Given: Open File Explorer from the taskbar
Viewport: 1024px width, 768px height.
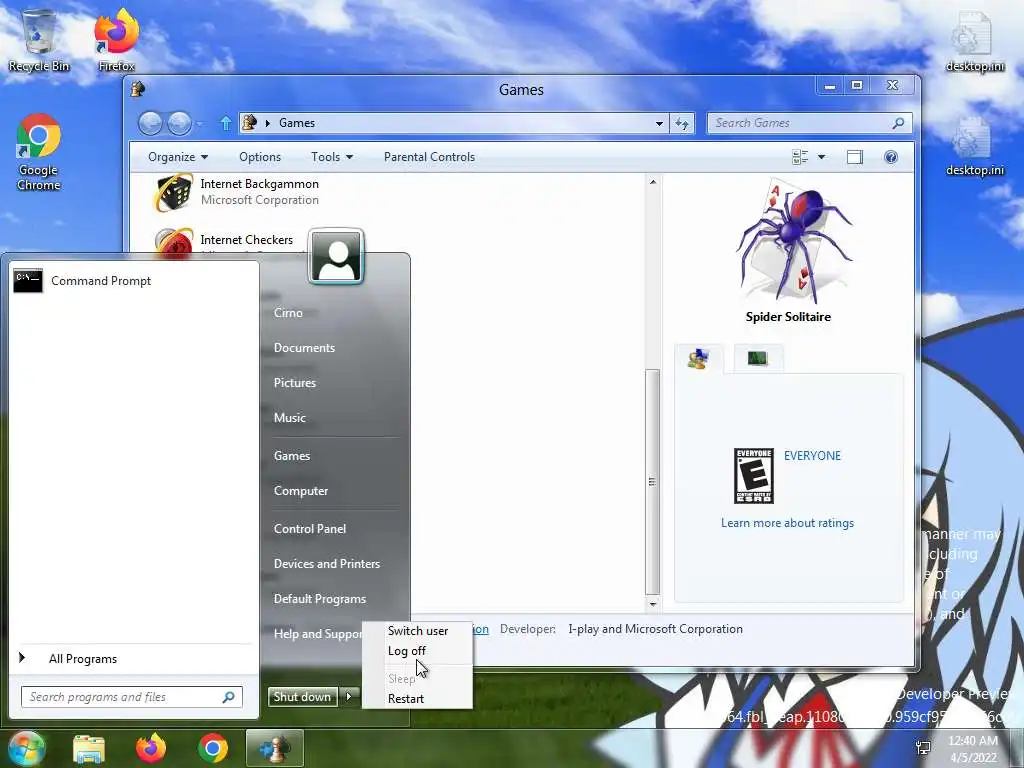Looking at the screenshot, I should pyautogui.click(x=89, y=748).
